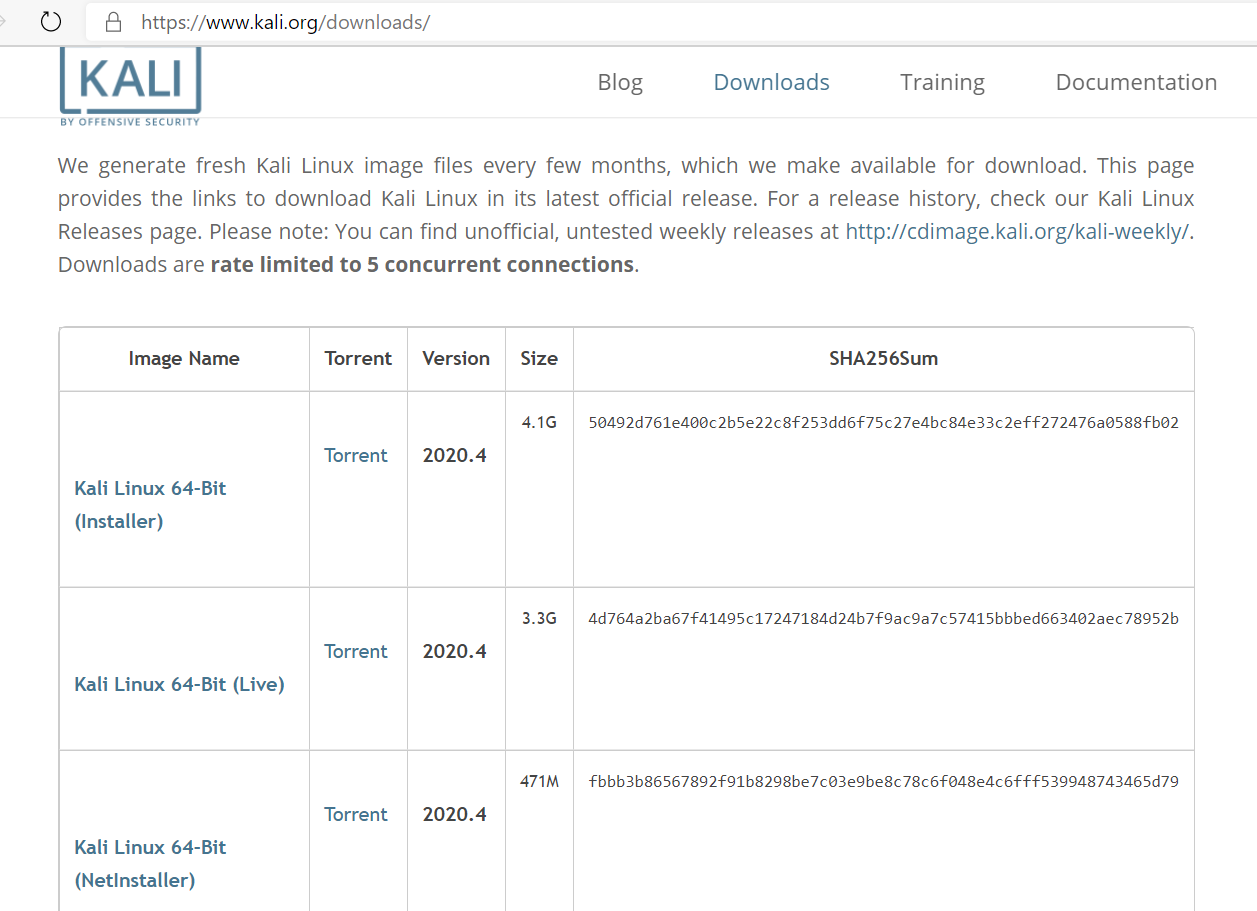Open the Documentation menu item

point(1136,82)
